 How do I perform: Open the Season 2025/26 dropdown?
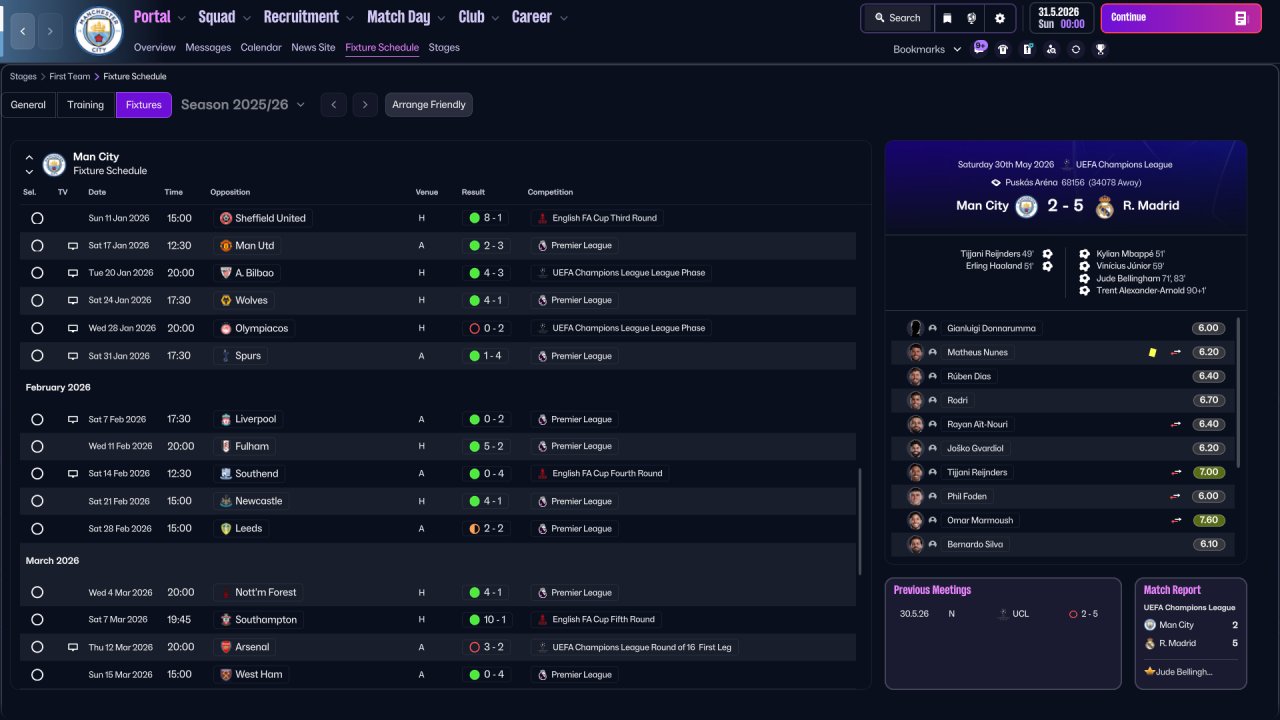click(x=243, y=105)
